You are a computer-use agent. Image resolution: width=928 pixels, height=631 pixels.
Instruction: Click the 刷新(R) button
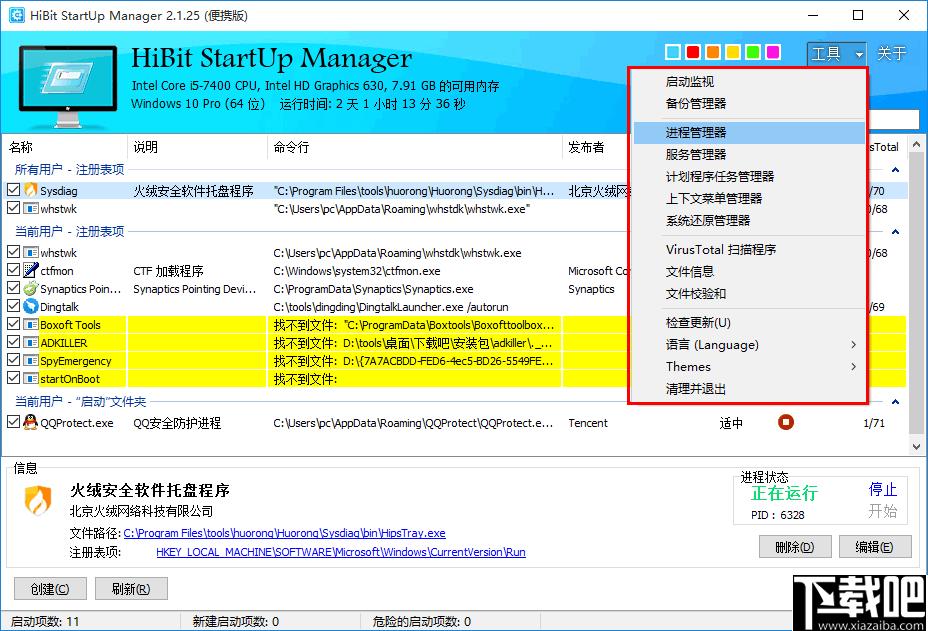131,589
